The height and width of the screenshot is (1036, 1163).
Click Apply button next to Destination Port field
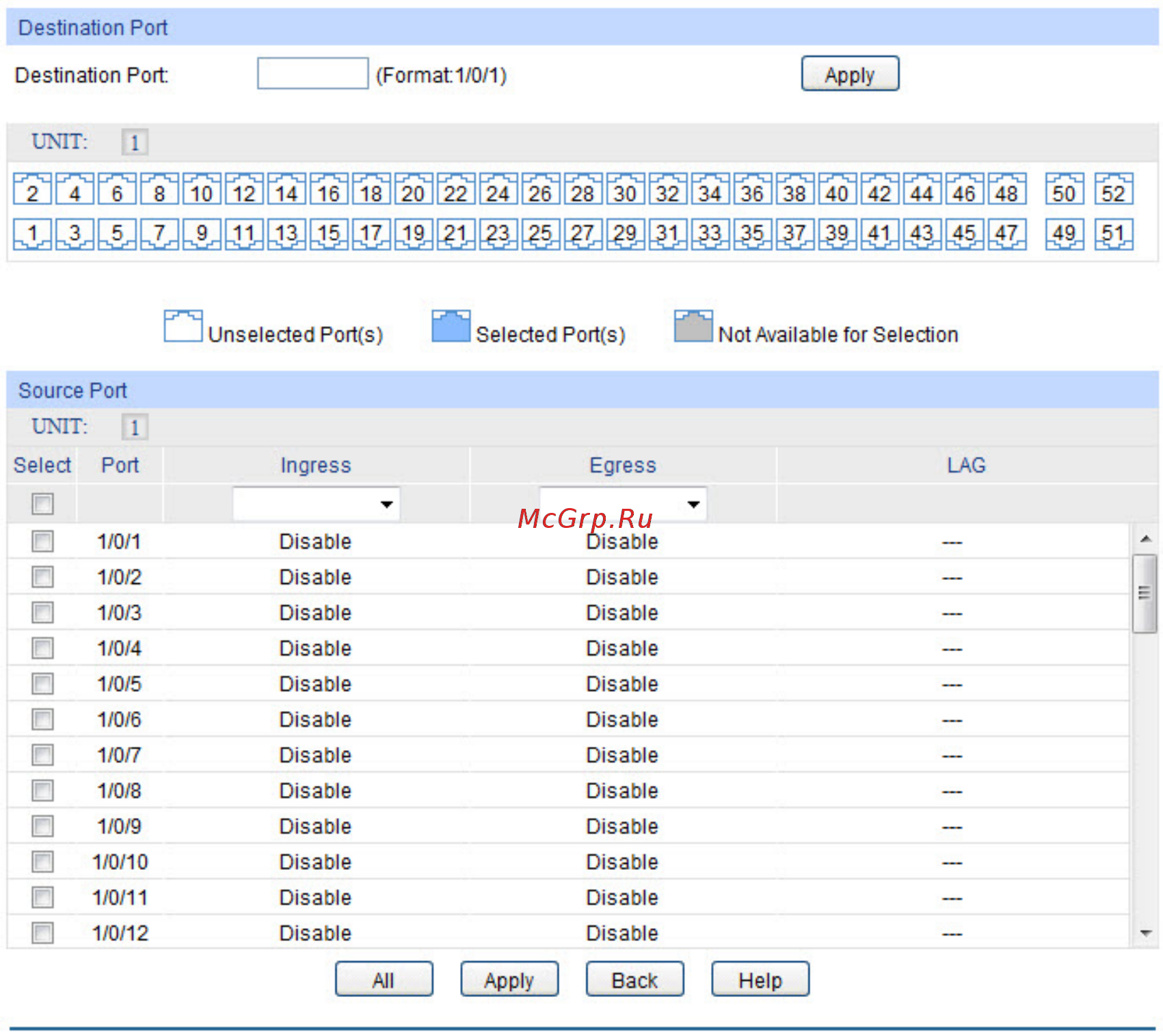pos(850,74)
